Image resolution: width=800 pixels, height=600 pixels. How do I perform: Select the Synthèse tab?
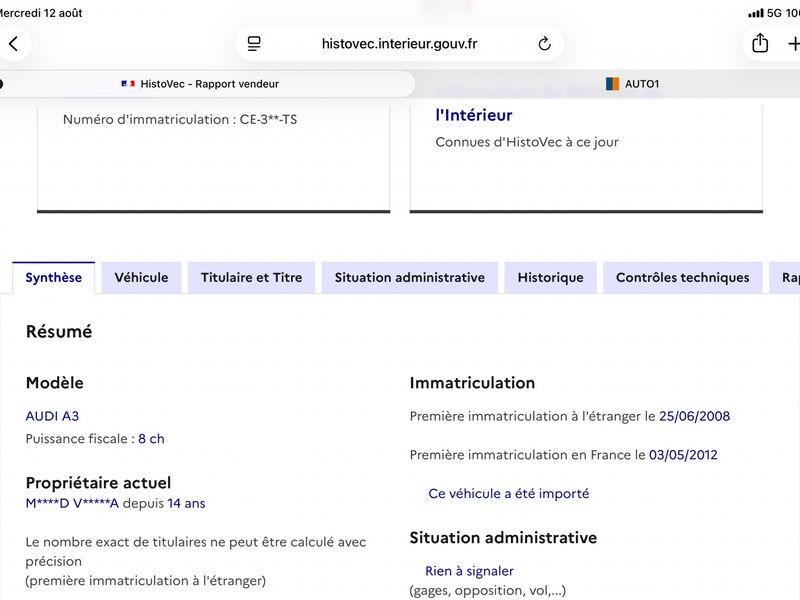tap(54, 278)
